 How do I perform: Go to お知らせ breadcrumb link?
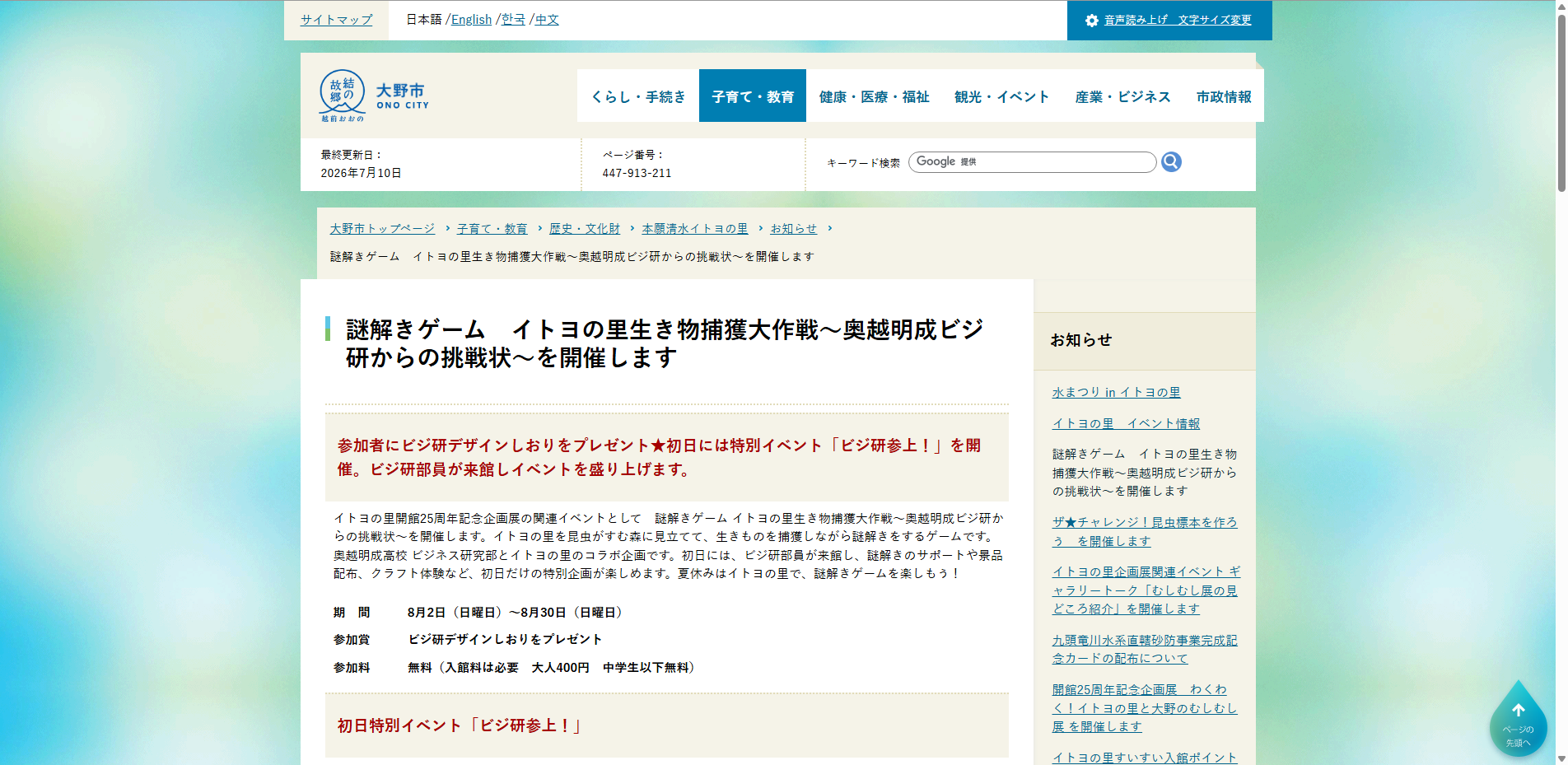tap(794, 229)
